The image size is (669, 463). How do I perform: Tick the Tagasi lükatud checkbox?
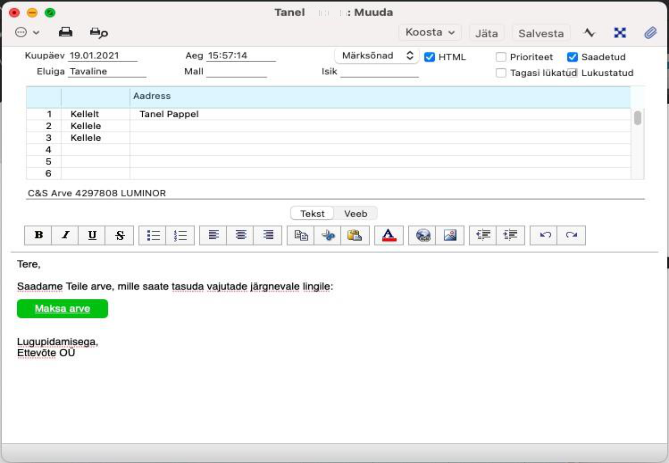tap(501, 73)
